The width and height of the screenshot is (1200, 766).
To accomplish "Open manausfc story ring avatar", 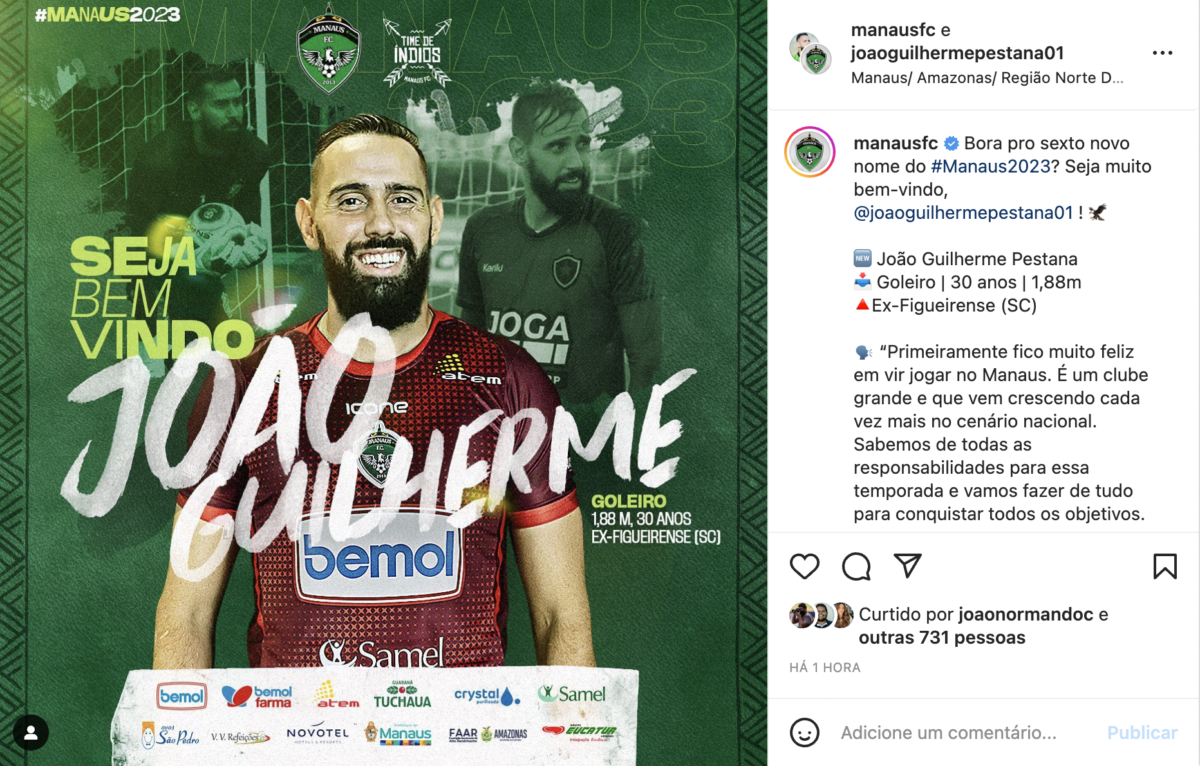I will (x=810, y=152).
